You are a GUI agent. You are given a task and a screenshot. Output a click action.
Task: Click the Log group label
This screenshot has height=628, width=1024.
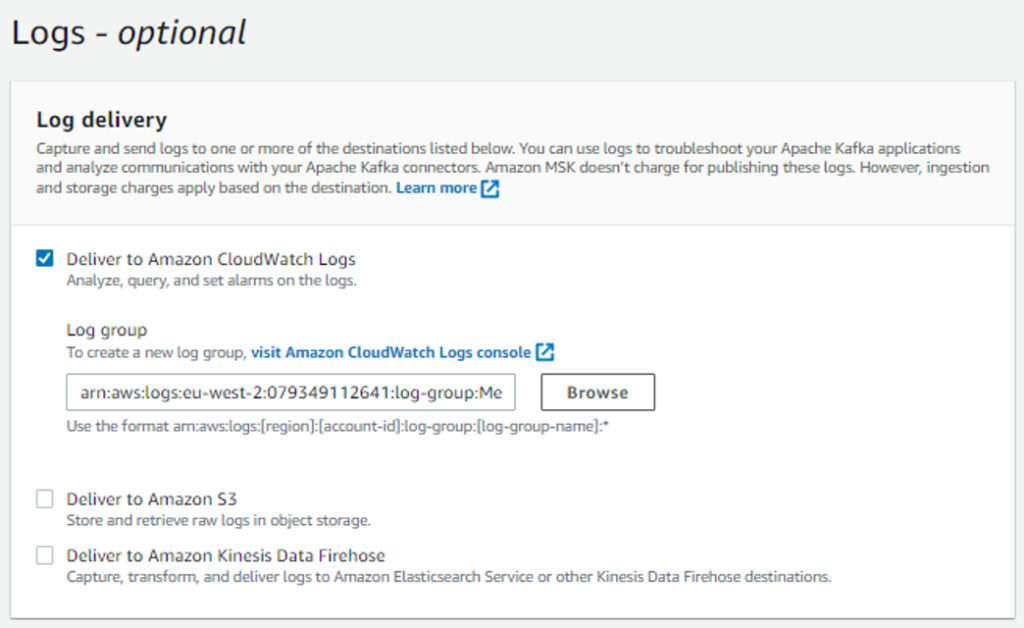pyautogui.click(x=106, y=330)
